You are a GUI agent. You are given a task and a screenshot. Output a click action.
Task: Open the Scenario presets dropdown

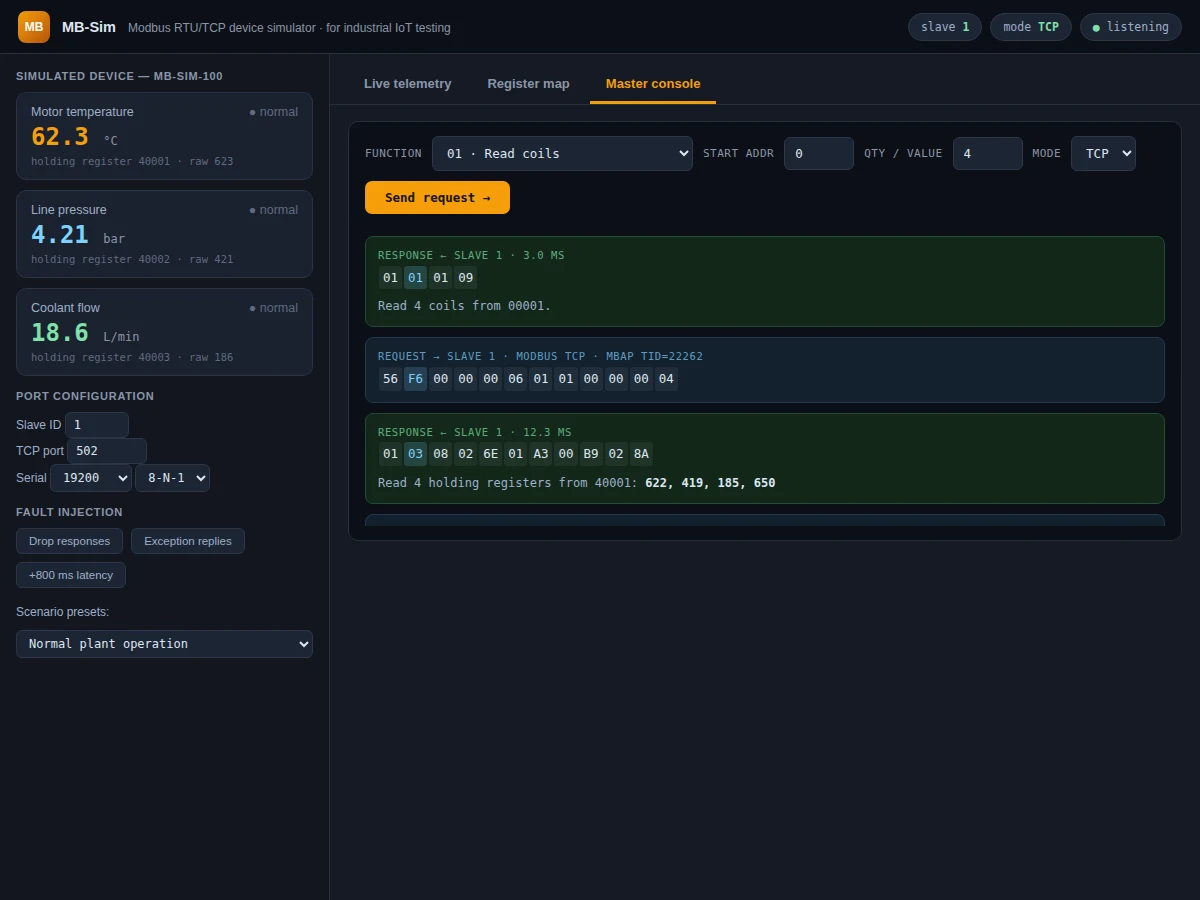point(164,644)
